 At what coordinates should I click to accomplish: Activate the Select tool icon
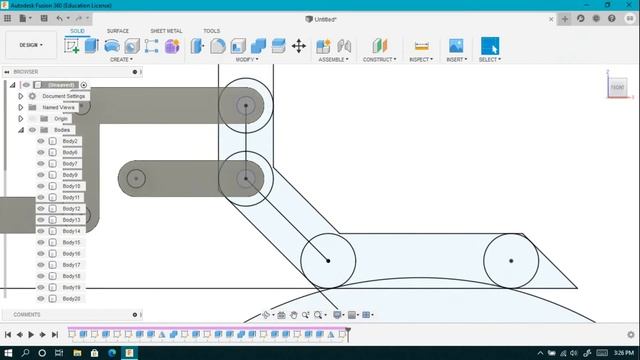click(490, 46)
